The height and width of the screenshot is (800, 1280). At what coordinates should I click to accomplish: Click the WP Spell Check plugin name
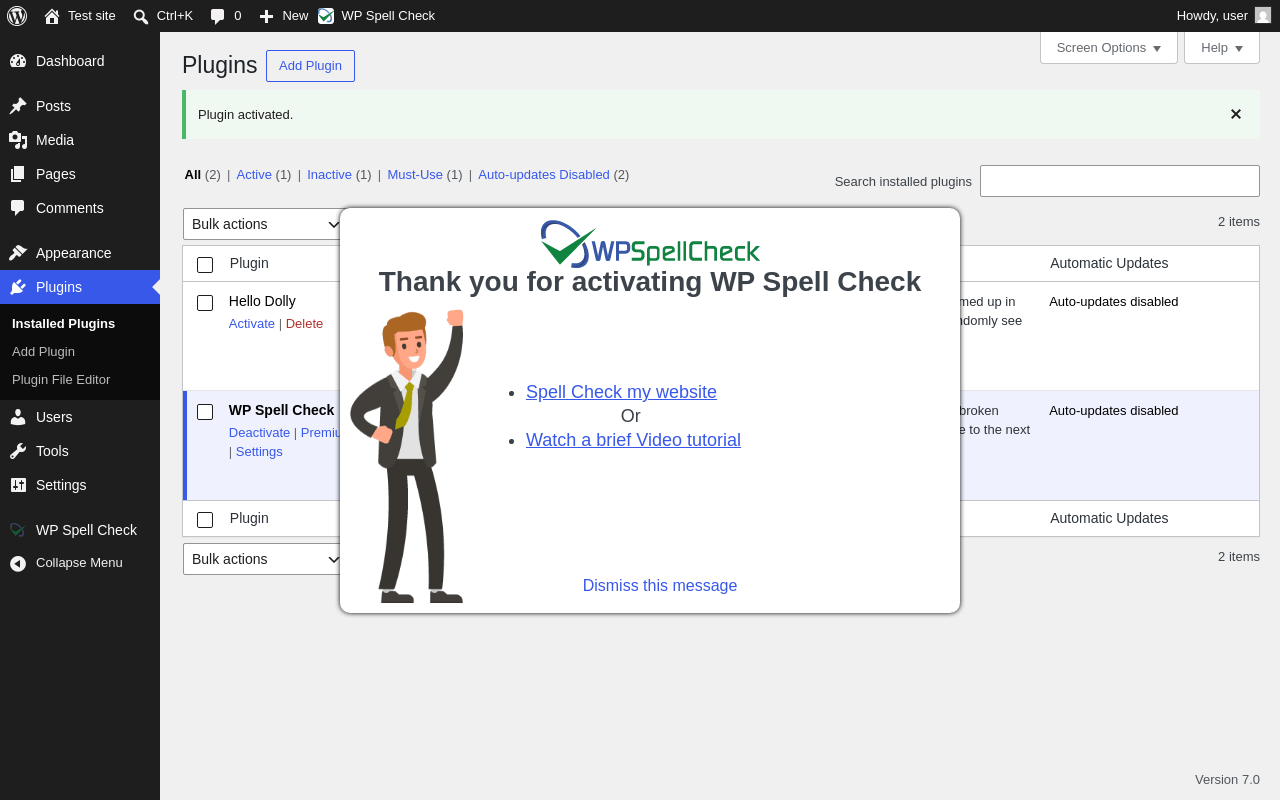pos(282,410)
